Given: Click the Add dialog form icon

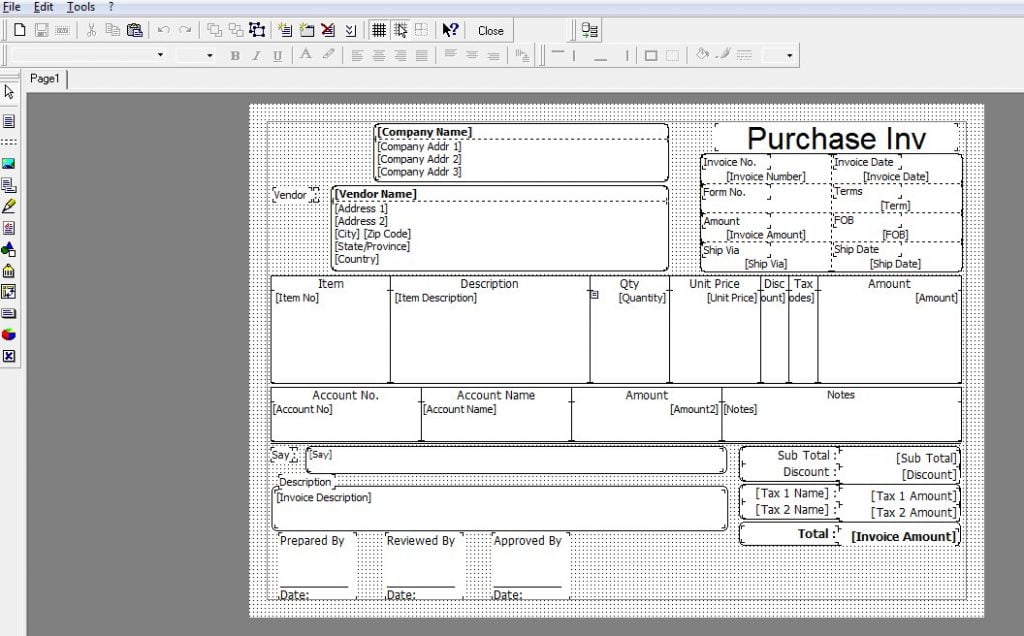Looking at the screenshot, I should [x=307, y=30].
